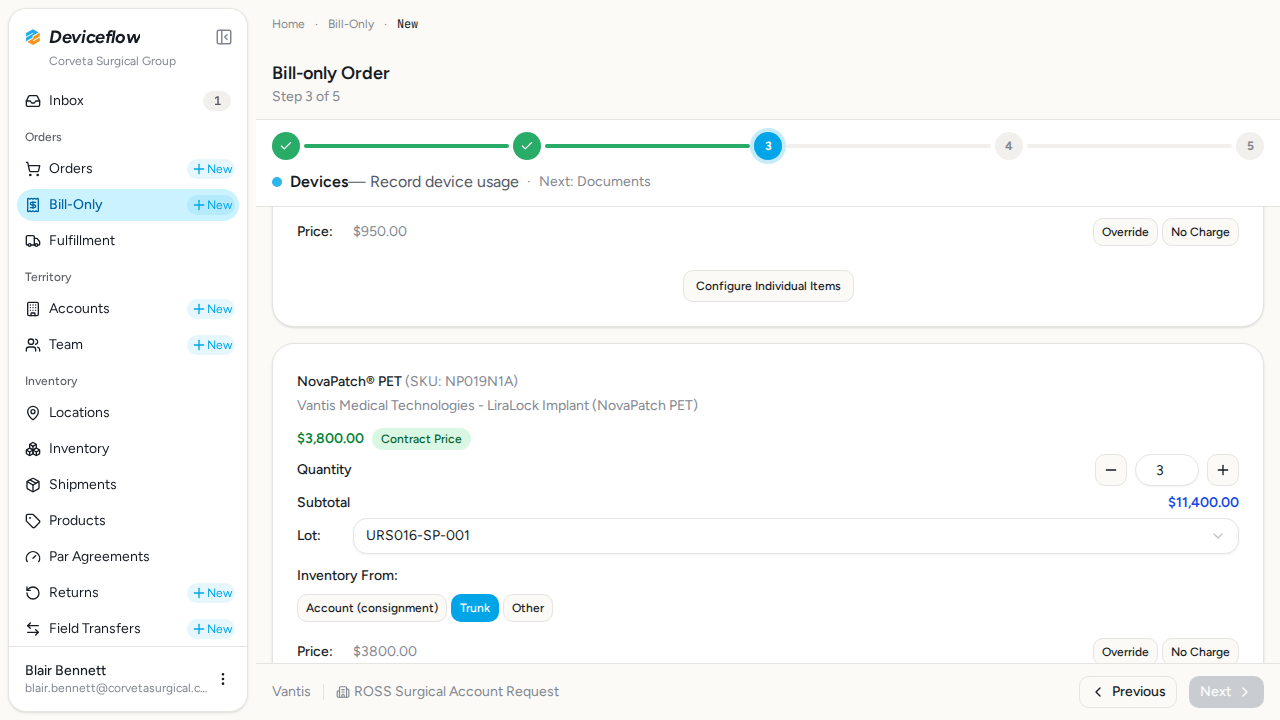Click the Accounts building icon

(33, 309)
